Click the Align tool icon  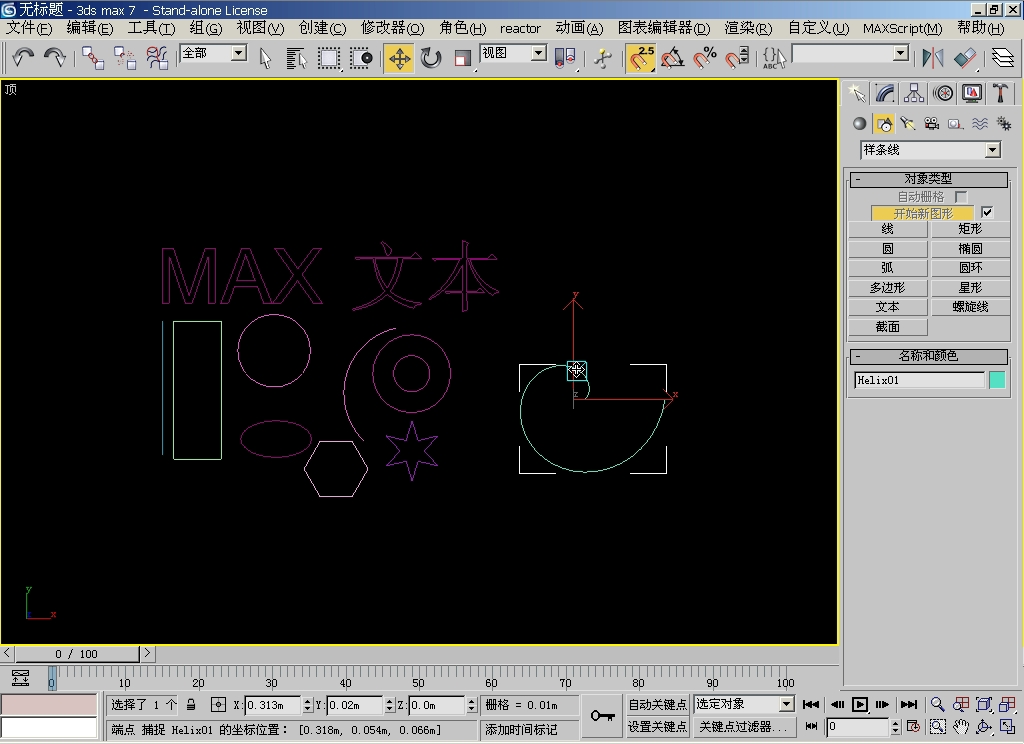965,57
